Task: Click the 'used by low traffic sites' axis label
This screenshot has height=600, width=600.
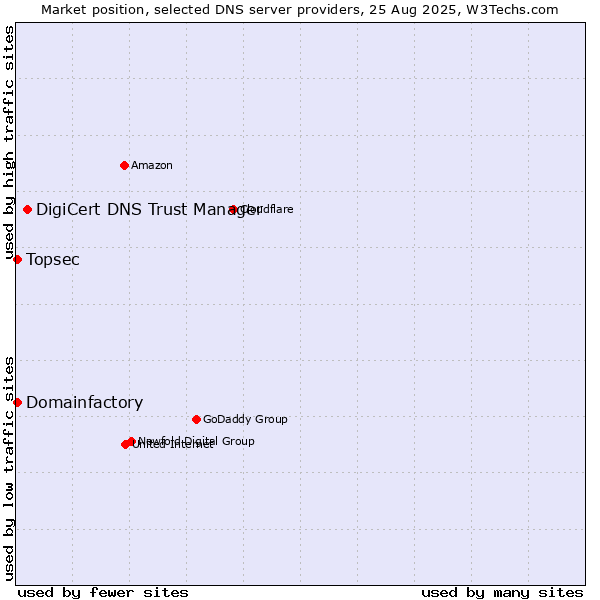Action: (8, 469)
